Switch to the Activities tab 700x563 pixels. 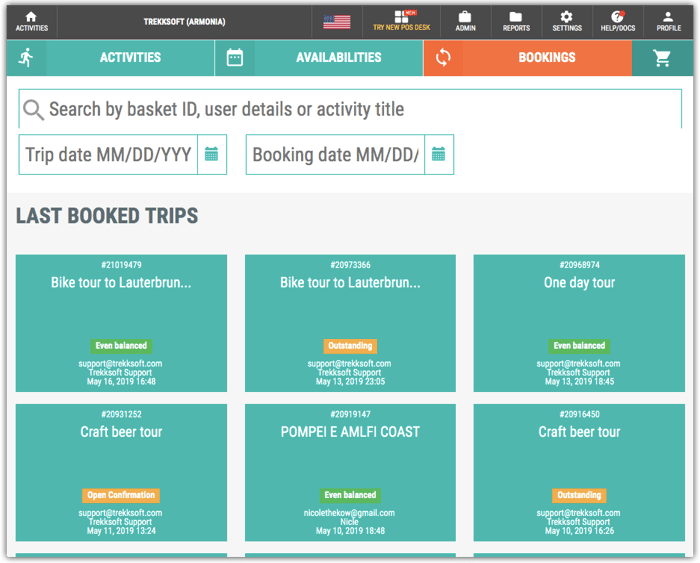pos(130,58)
